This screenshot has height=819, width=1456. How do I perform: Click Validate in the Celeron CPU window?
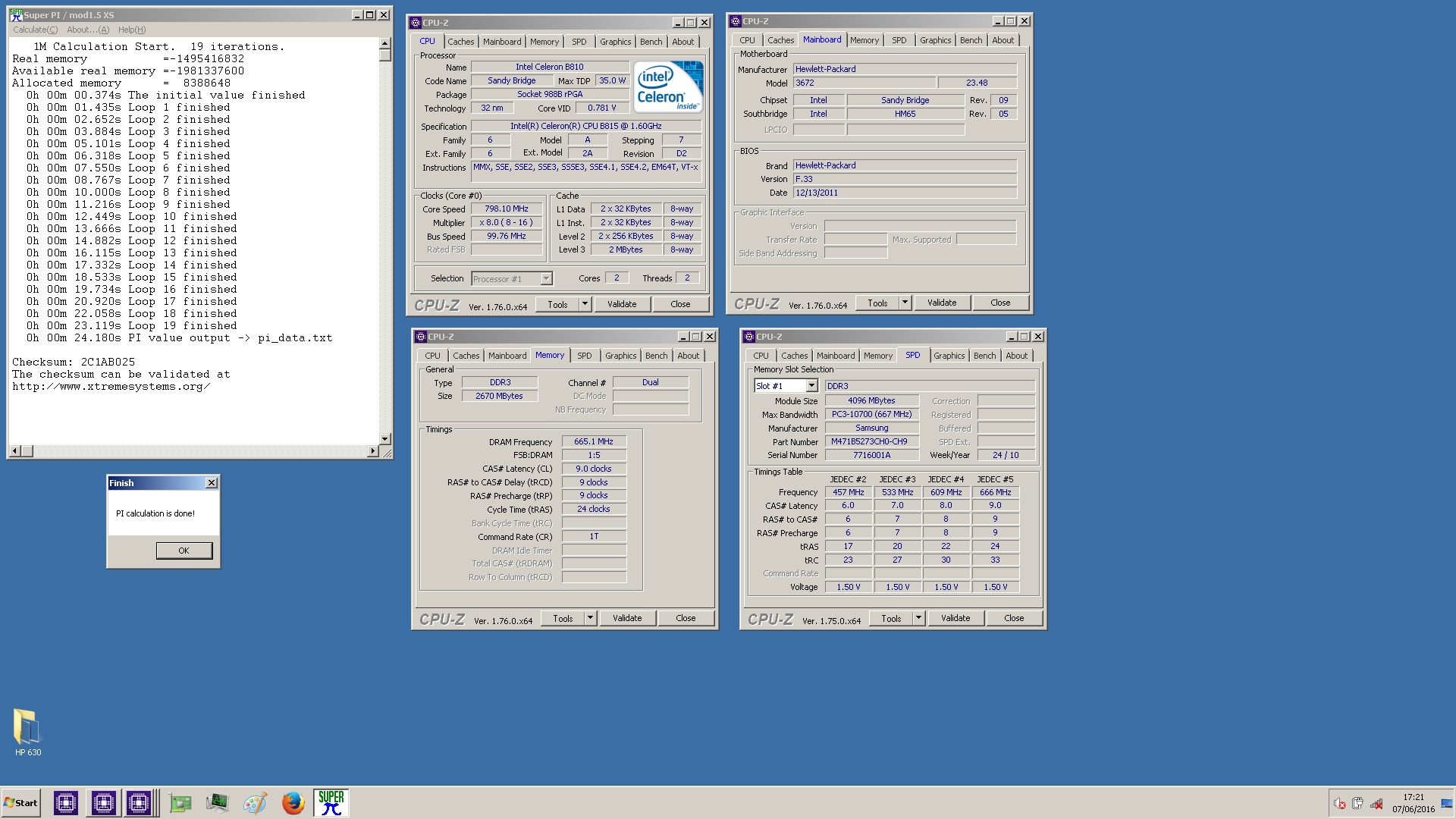point(622,304)
